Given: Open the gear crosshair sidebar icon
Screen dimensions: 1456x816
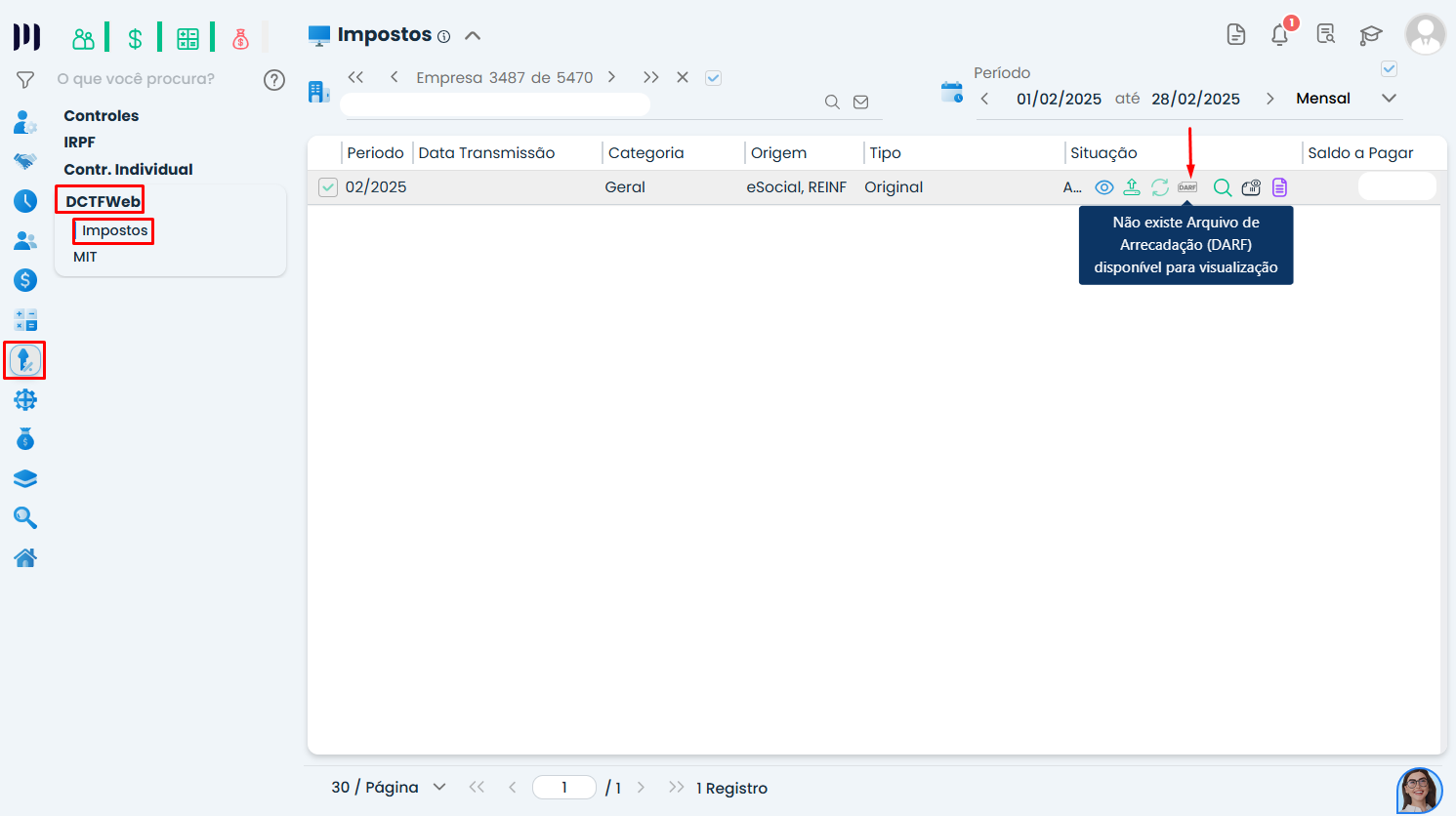Looking at the screenshot, I should click(x=25, y=399).
